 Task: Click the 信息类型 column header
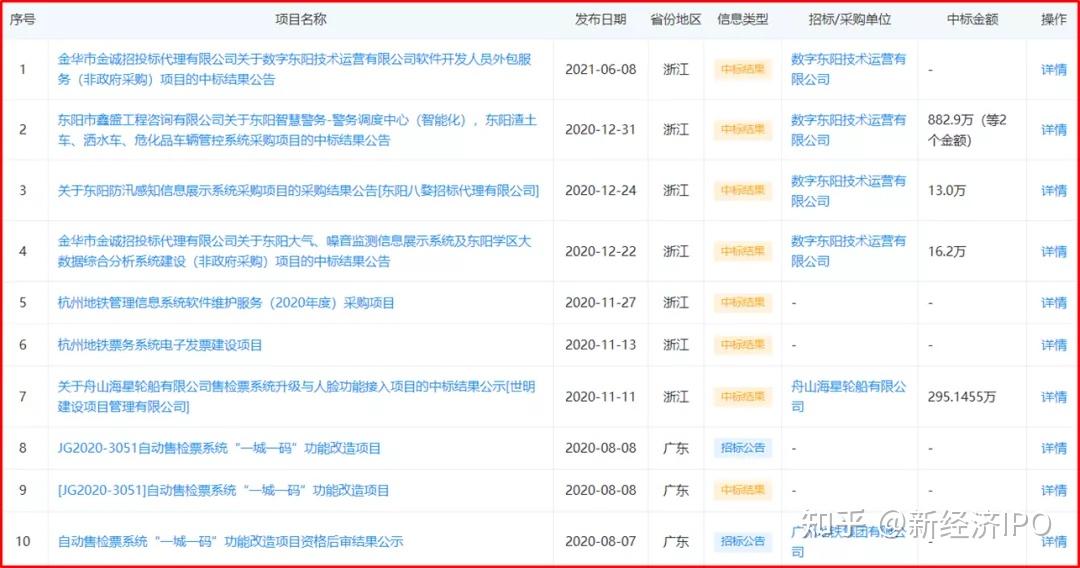[x=742, y=20]
